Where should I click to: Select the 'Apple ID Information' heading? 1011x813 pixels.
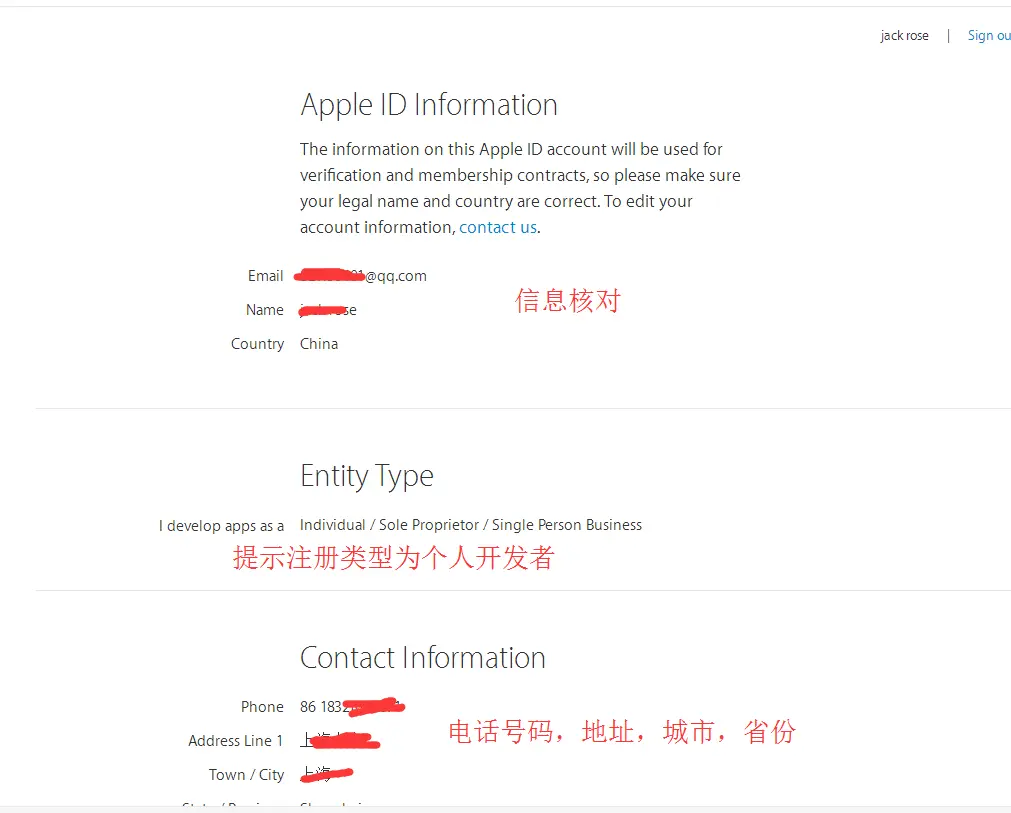(429, 104)
